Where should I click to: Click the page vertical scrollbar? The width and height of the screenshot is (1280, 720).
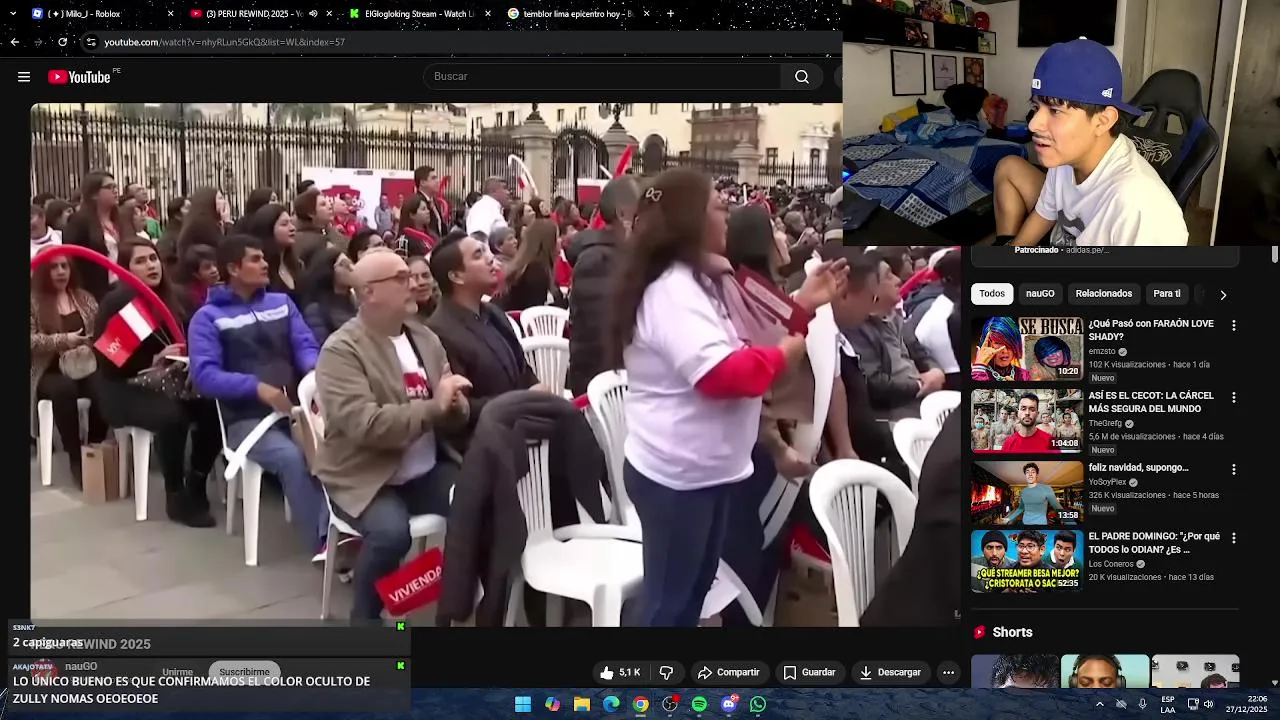coord(1274,256)
